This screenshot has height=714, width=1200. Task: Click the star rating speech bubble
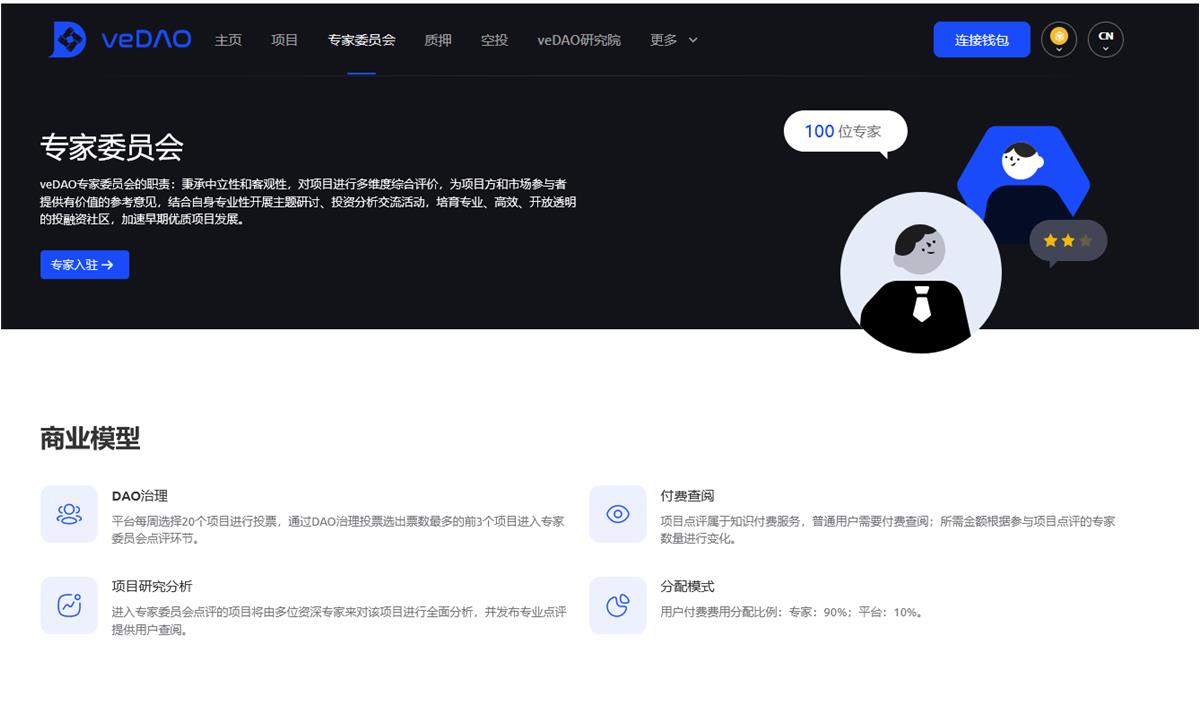tap(1066, 240)
